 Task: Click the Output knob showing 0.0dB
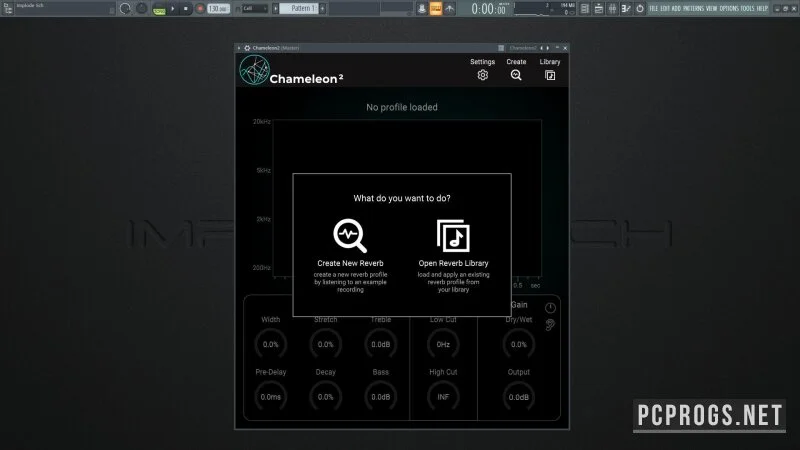point(518,397)
